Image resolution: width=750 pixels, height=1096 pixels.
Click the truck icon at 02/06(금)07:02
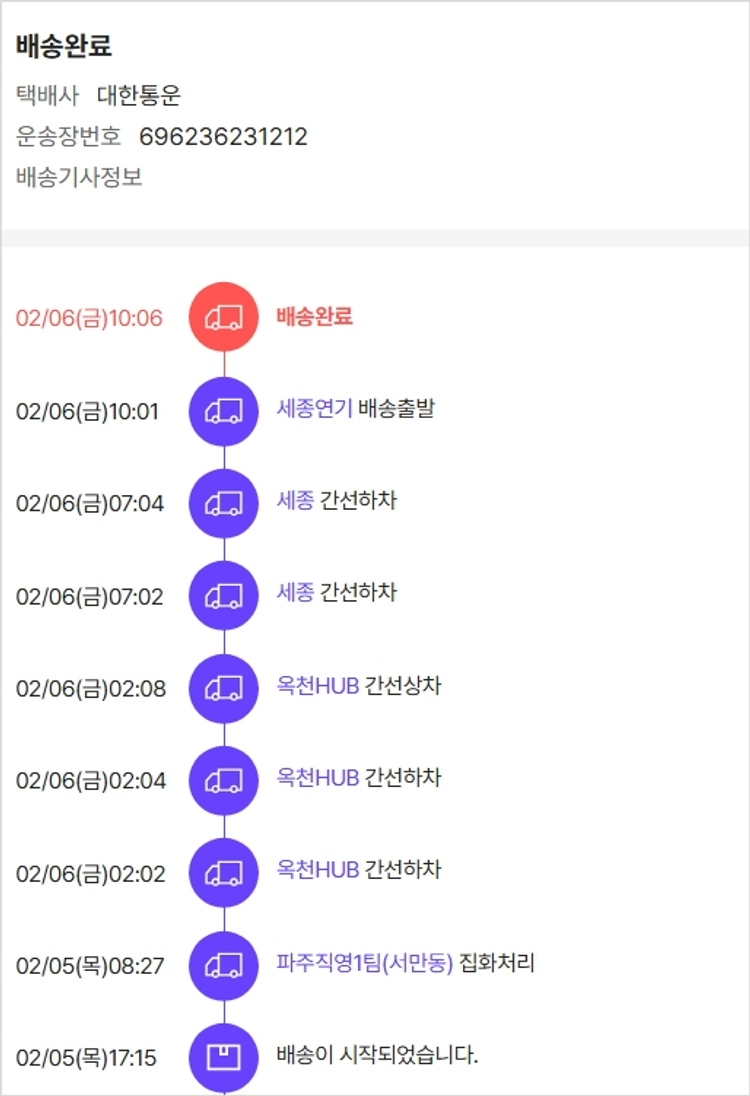pos(224,596)
